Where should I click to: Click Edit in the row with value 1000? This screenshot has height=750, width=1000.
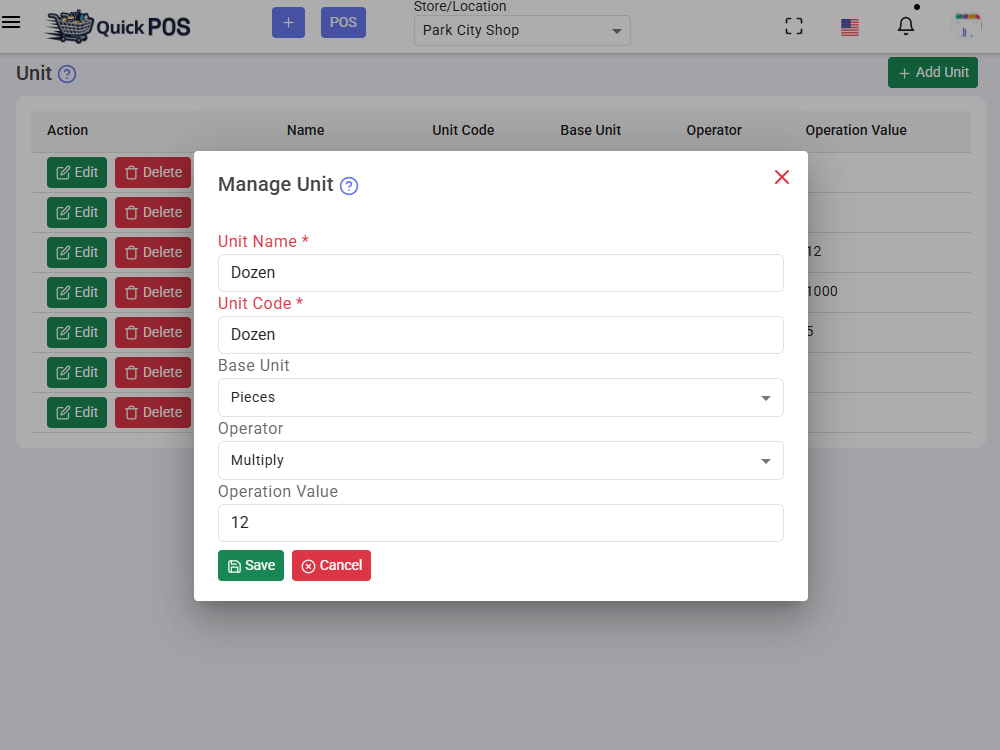click(77, 292)
